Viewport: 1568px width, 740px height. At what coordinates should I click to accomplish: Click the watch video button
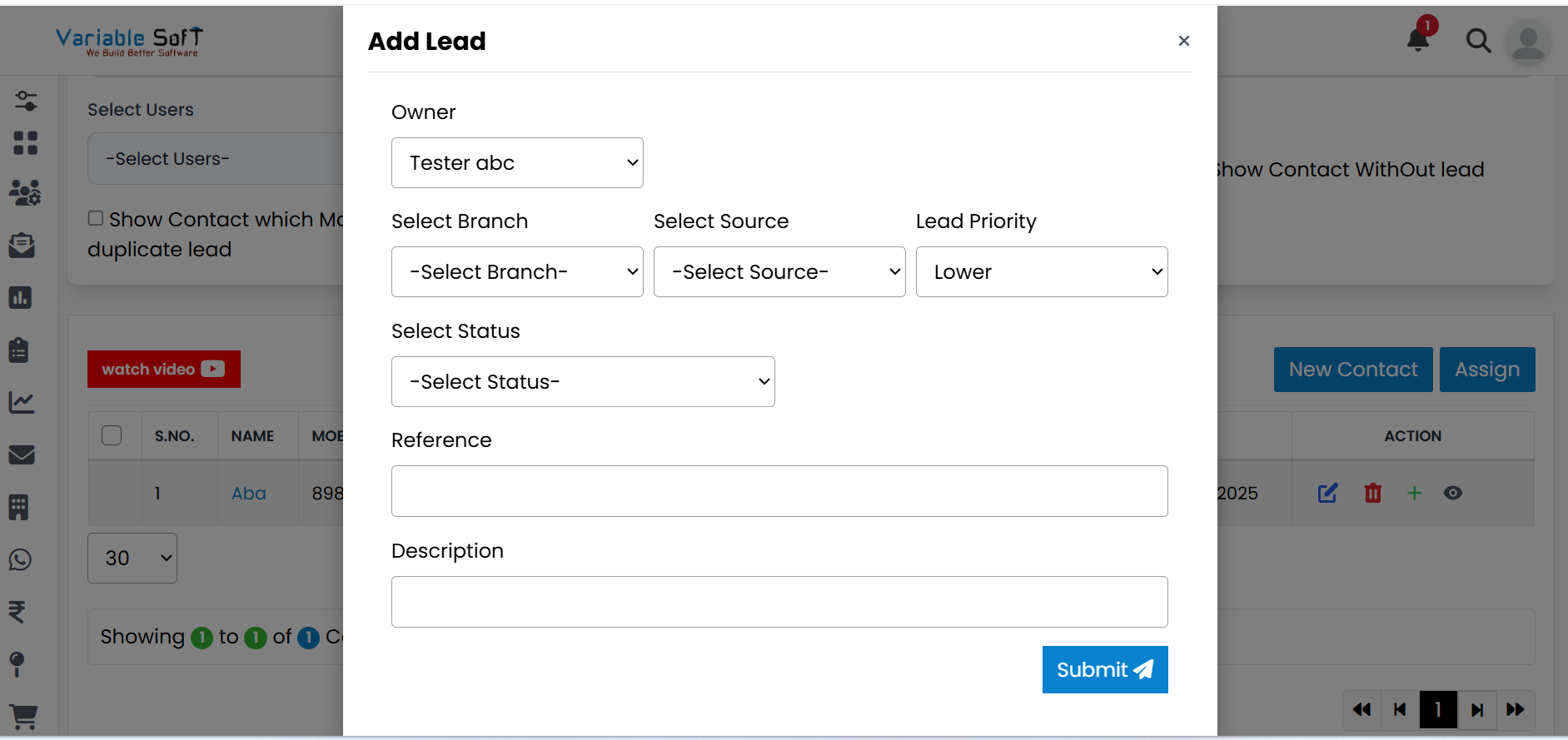coord(164,369)
